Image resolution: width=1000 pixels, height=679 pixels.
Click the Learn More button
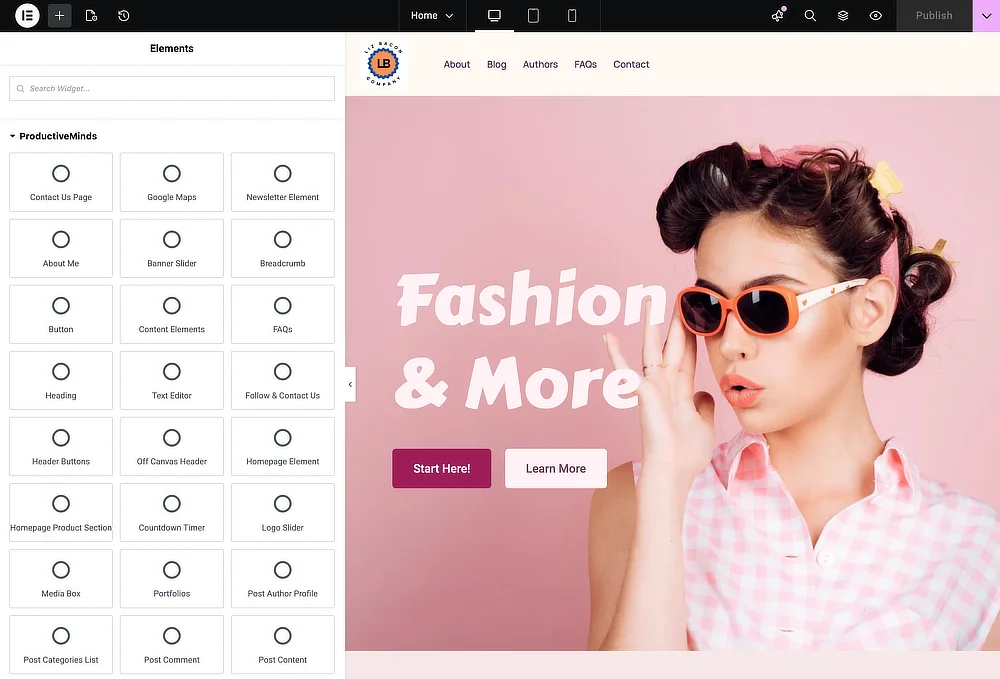[x=555, y=468]
